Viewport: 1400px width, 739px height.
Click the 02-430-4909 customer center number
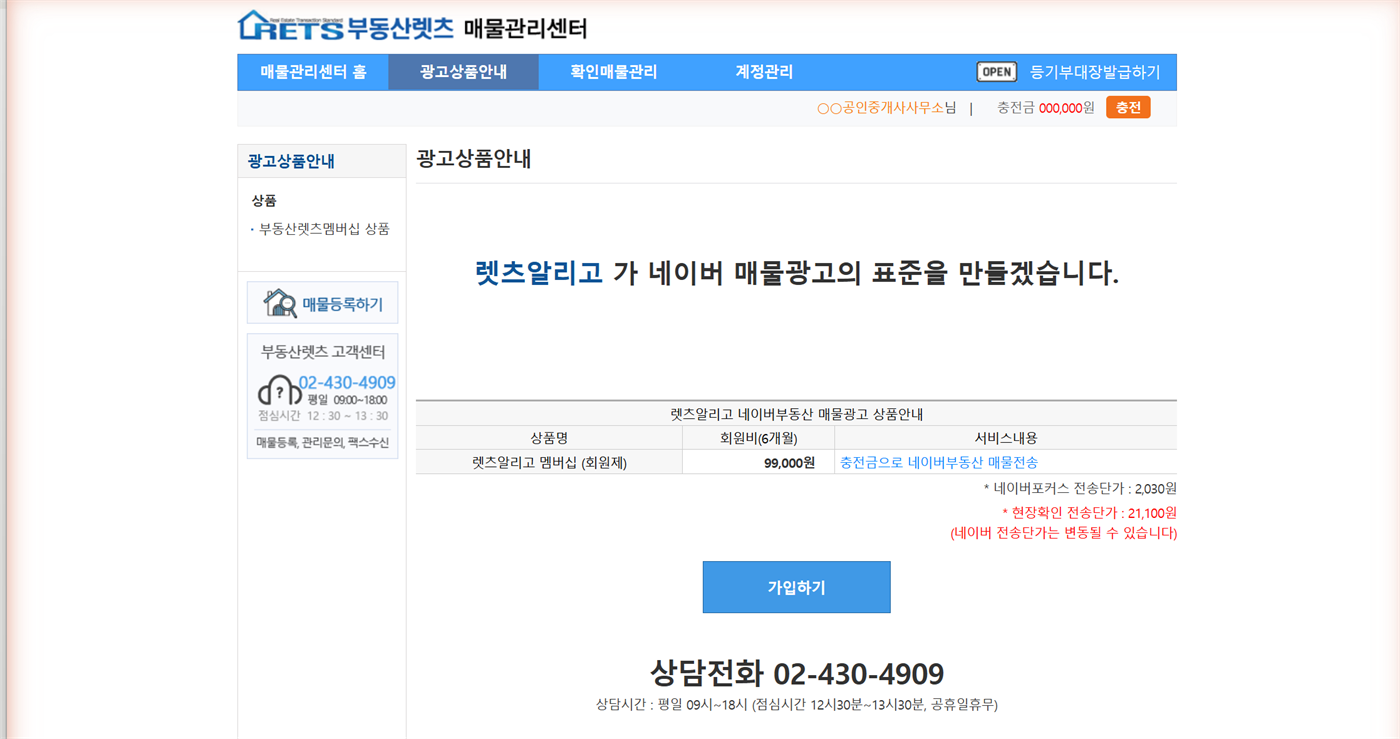click(x=347, y=382)
